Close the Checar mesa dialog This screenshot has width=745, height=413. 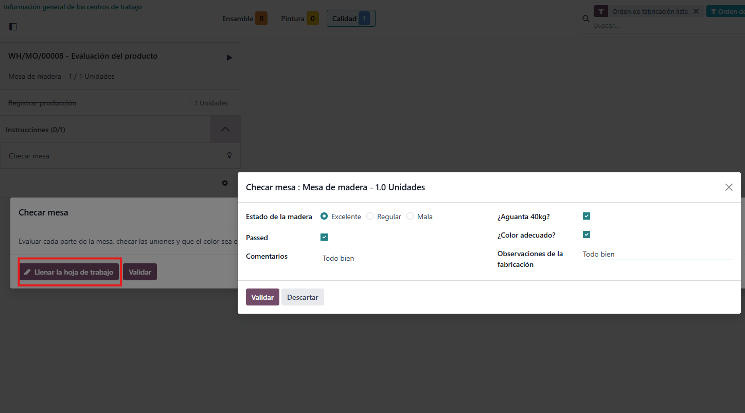click(x=729, y=187)
